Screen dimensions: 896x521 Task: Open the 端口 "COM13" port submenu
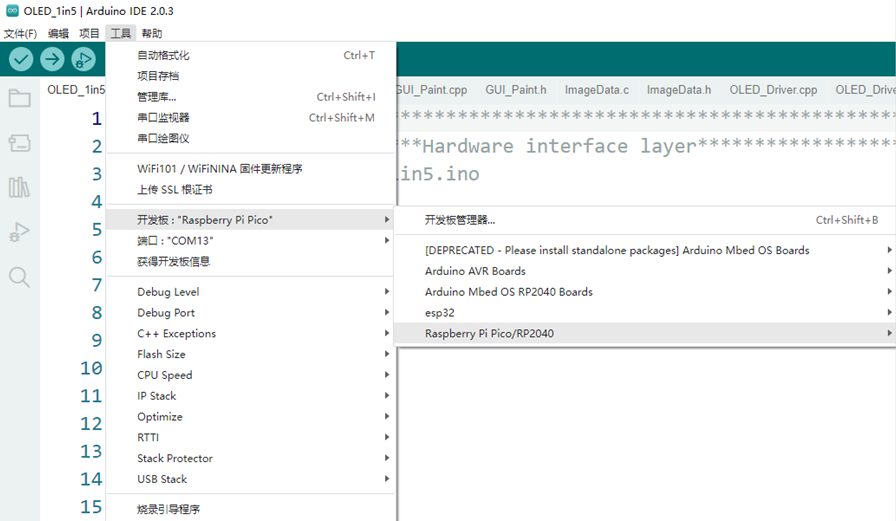coord(175,241)
